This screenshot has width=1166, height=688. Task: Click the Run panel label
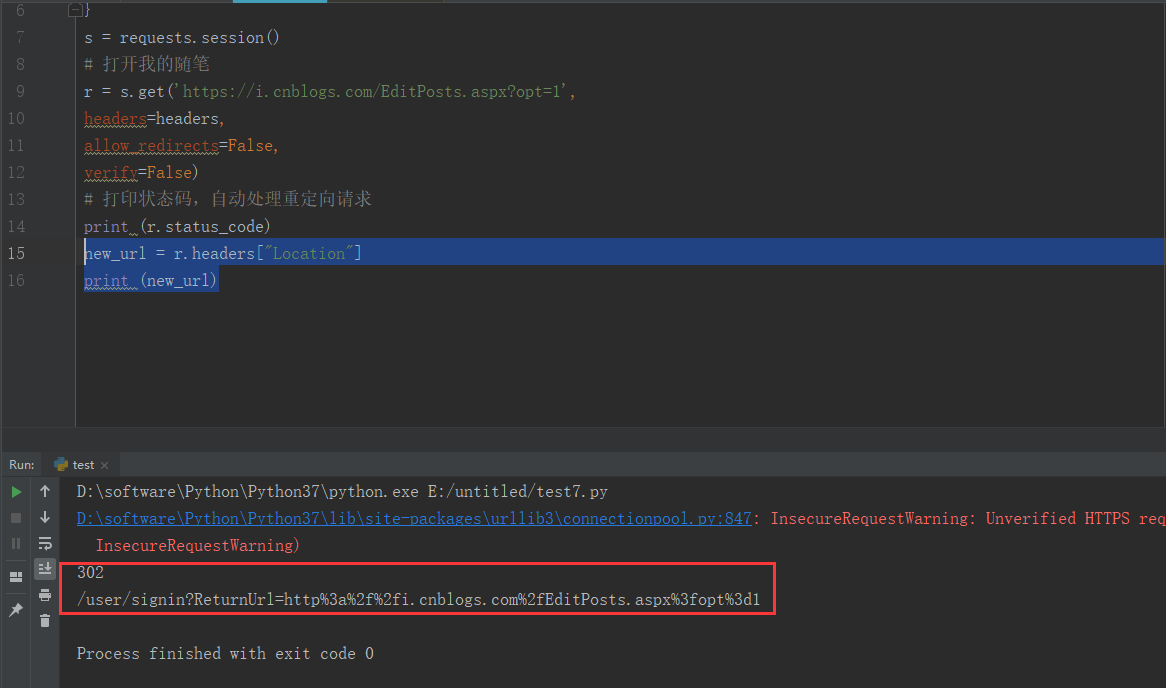point(21,465)
